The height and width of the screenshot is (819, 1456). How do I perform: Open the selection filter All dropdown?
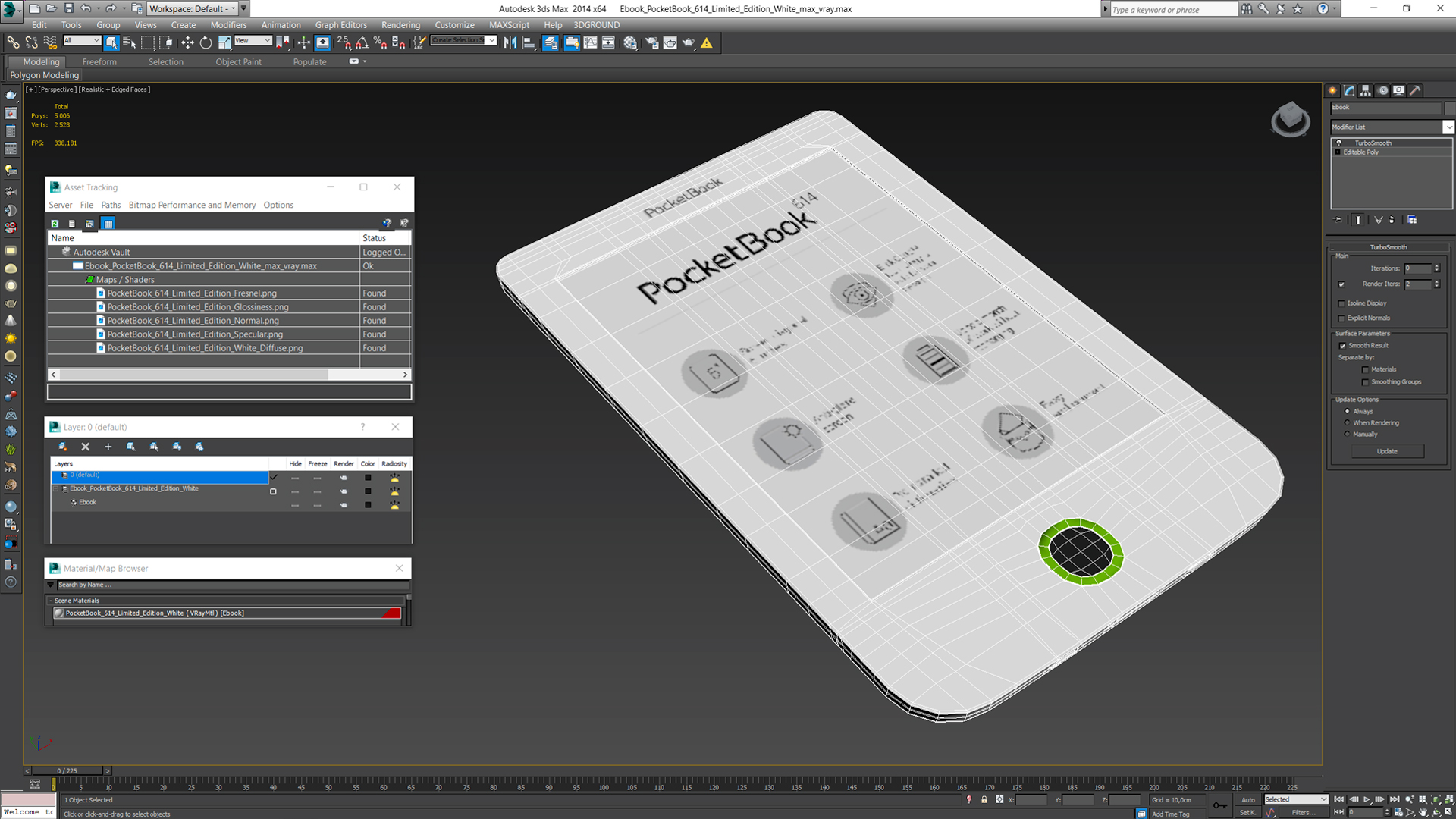(x=81, y=41)
